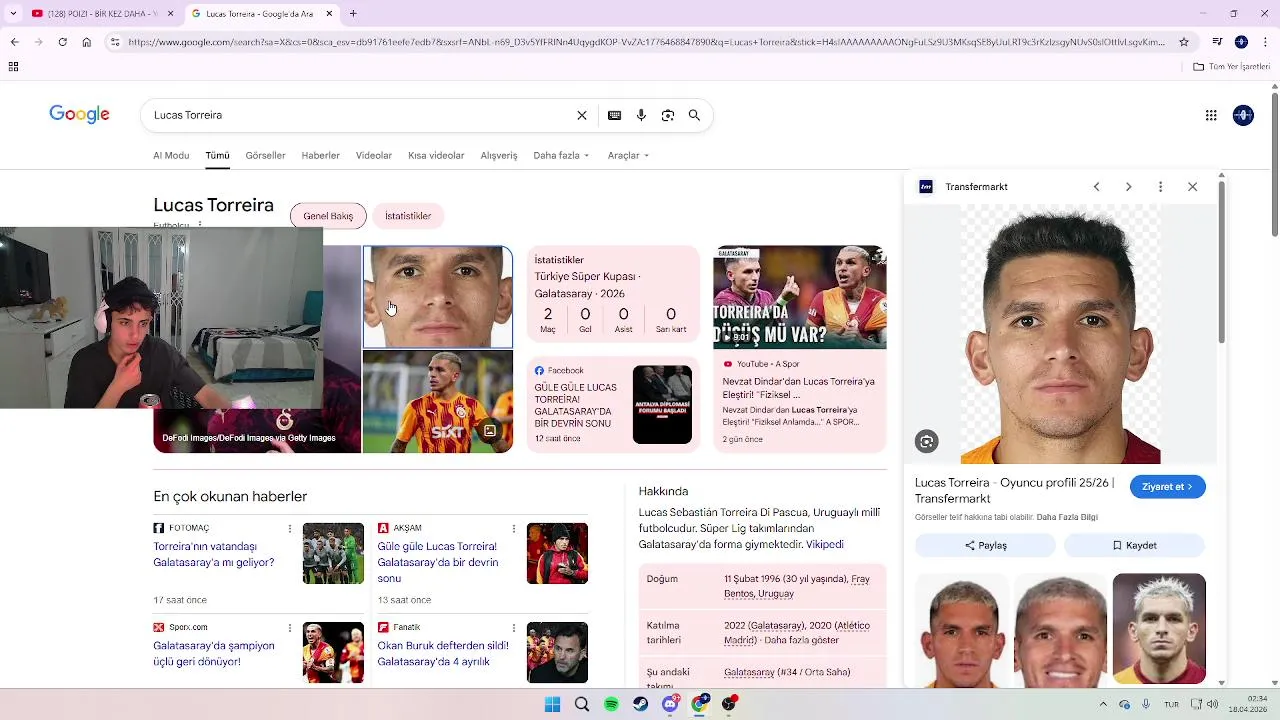Screen dimensions: 1280x720
Task: Open the on-screen keyboard input tool
Action: point(615,115)
